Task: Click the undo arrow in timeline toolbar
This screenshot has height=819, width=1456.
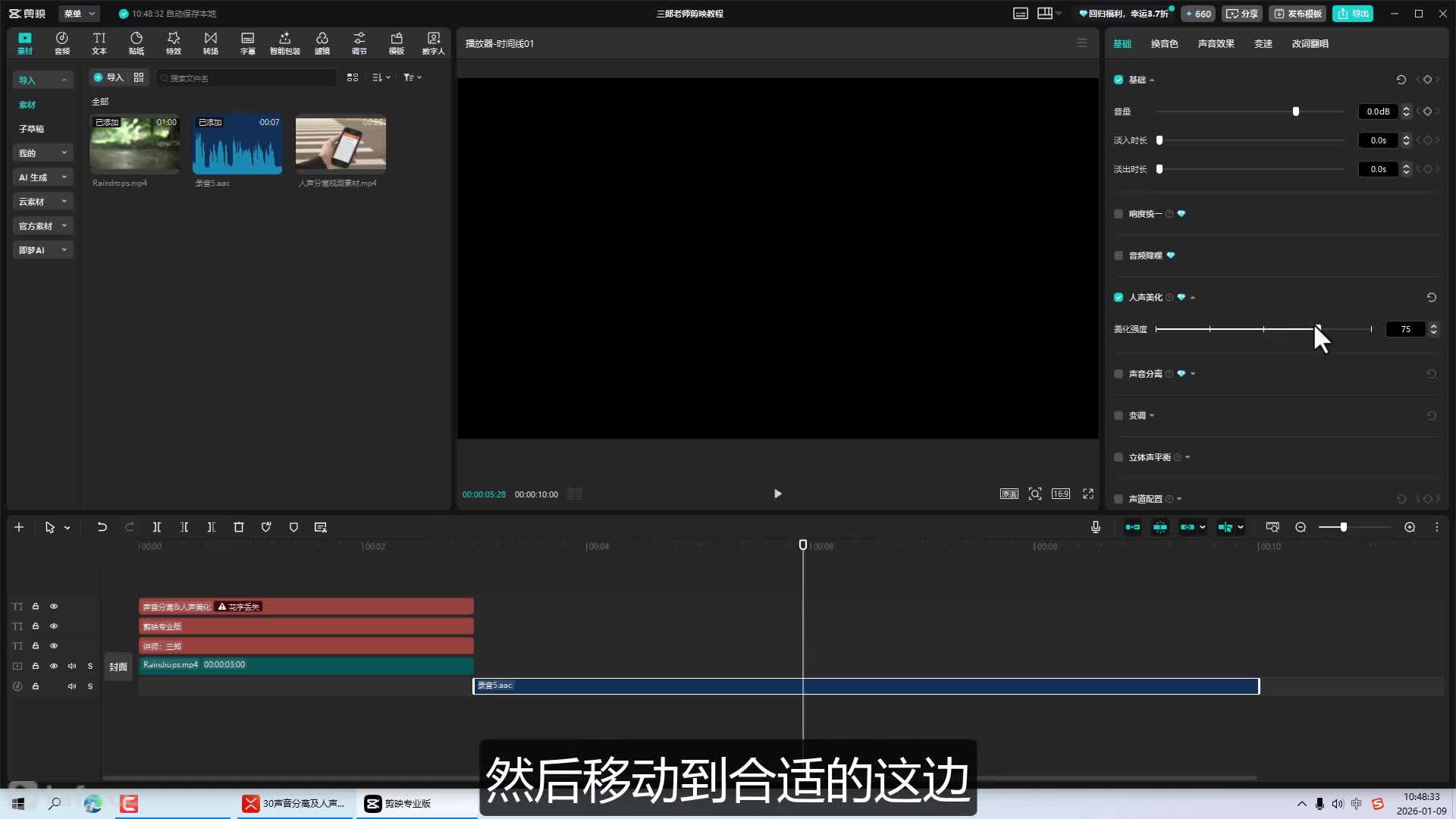Action: (x=102, y=527)
